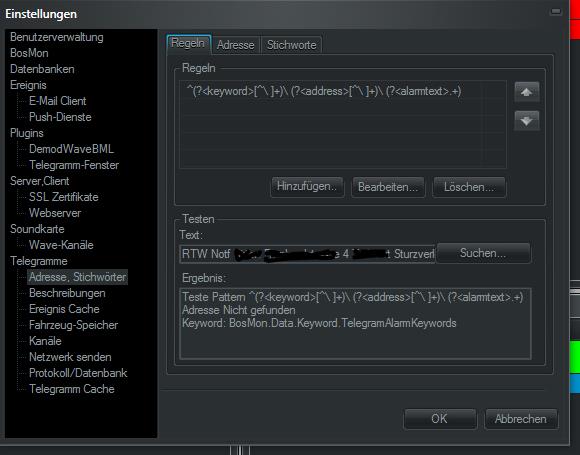Open DemodWaveBML plugin settings
Image resolution: width=580 pixels, height=455 pixels.
[71, 149]
